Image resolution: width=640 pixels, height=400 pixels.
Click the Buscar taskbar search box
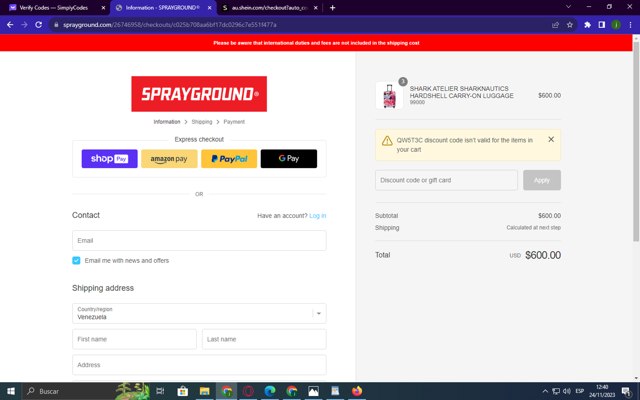[x=86, y=391]
